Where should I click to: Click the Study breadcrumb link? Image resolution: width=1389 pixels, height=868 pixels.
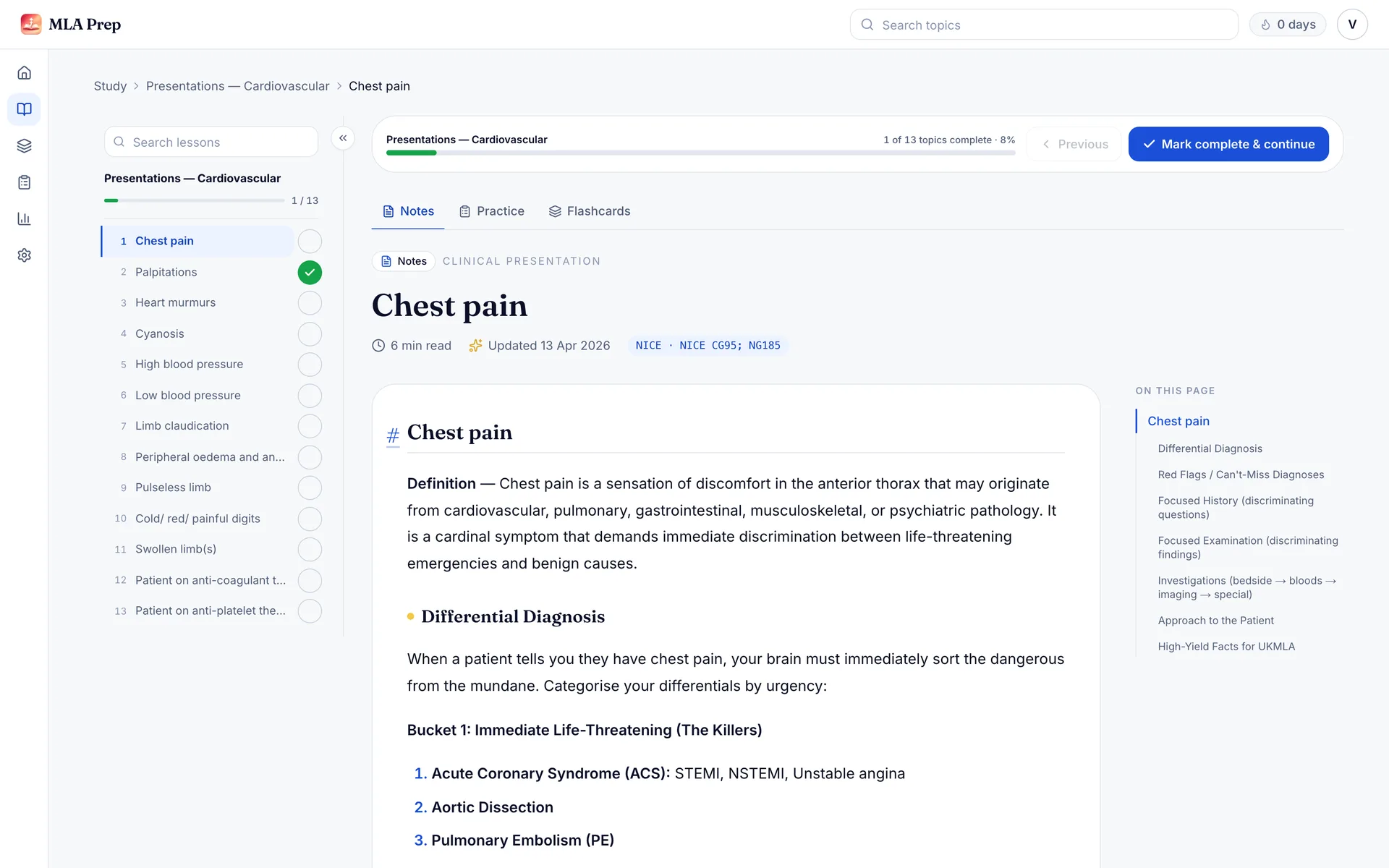[x=110, y=86]
